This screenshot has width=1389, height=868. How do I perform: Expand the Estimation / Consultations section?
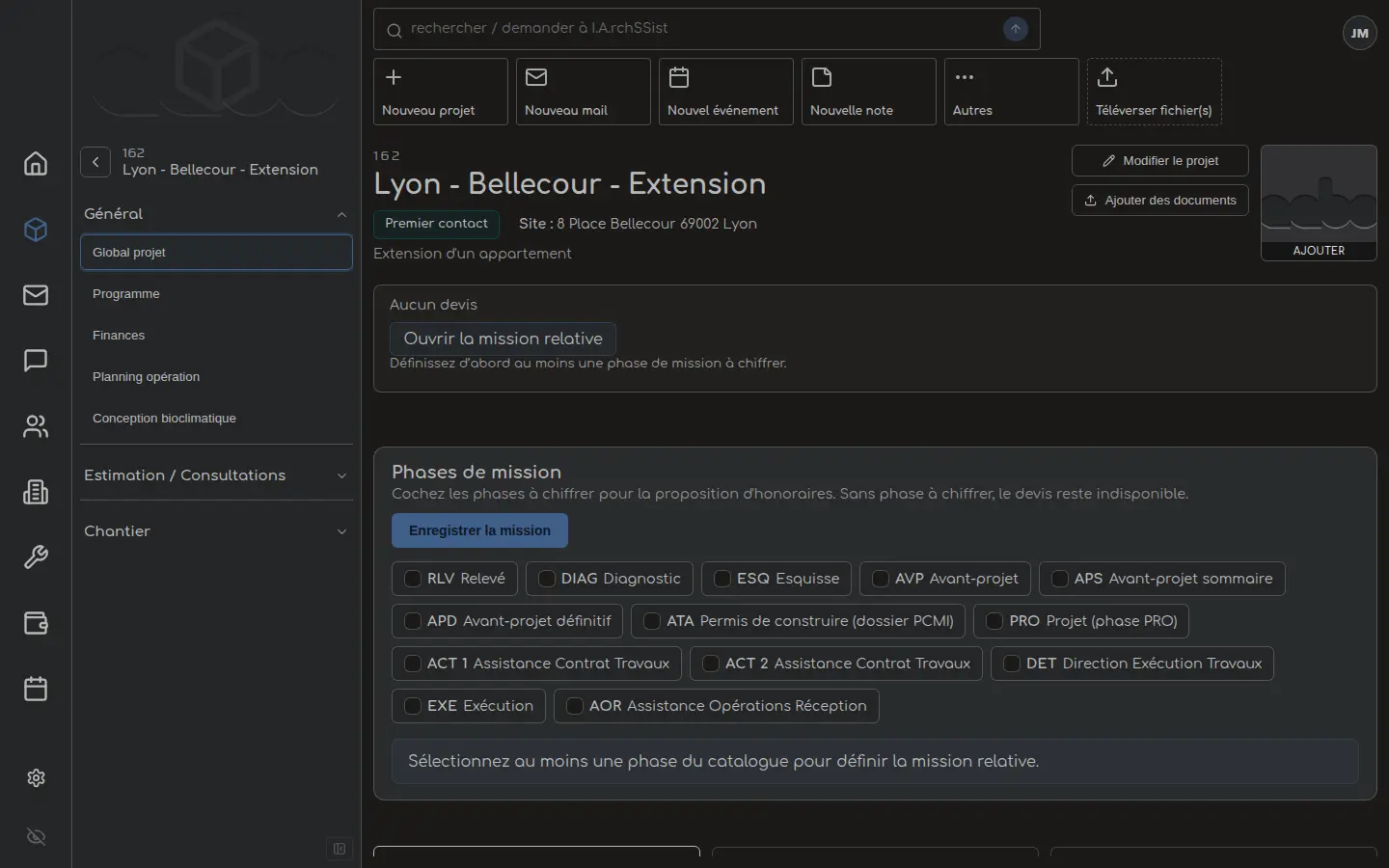pos(216,475)
